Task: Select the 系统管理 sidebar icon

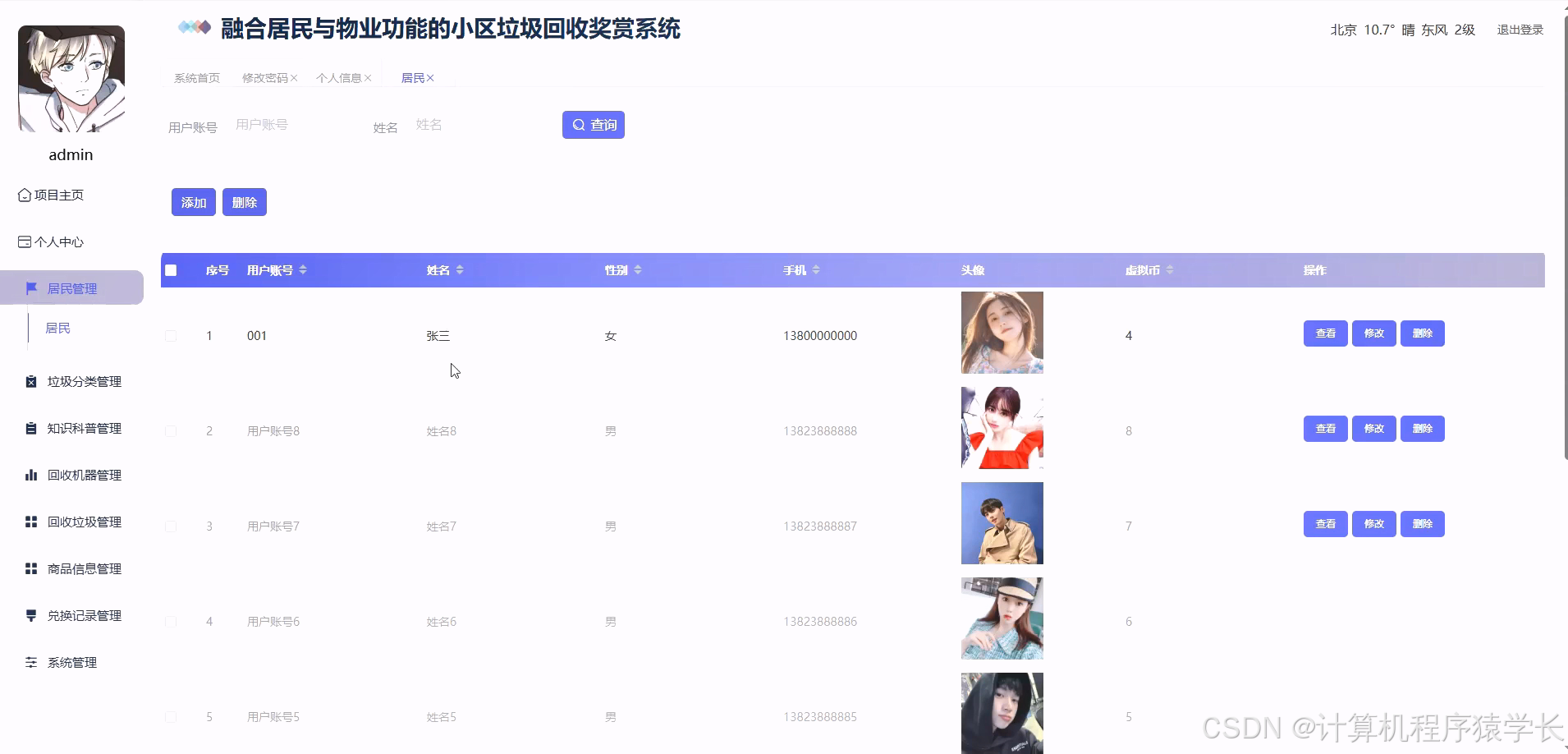Action: tap(30, 663)
